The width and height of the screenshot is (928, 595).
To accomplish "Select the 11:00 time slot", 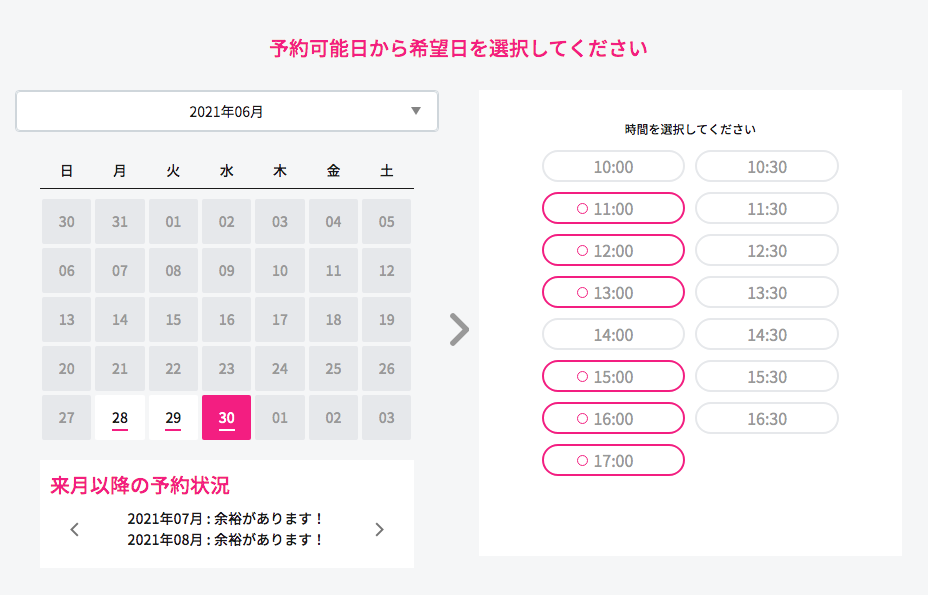I will point(613,208).
